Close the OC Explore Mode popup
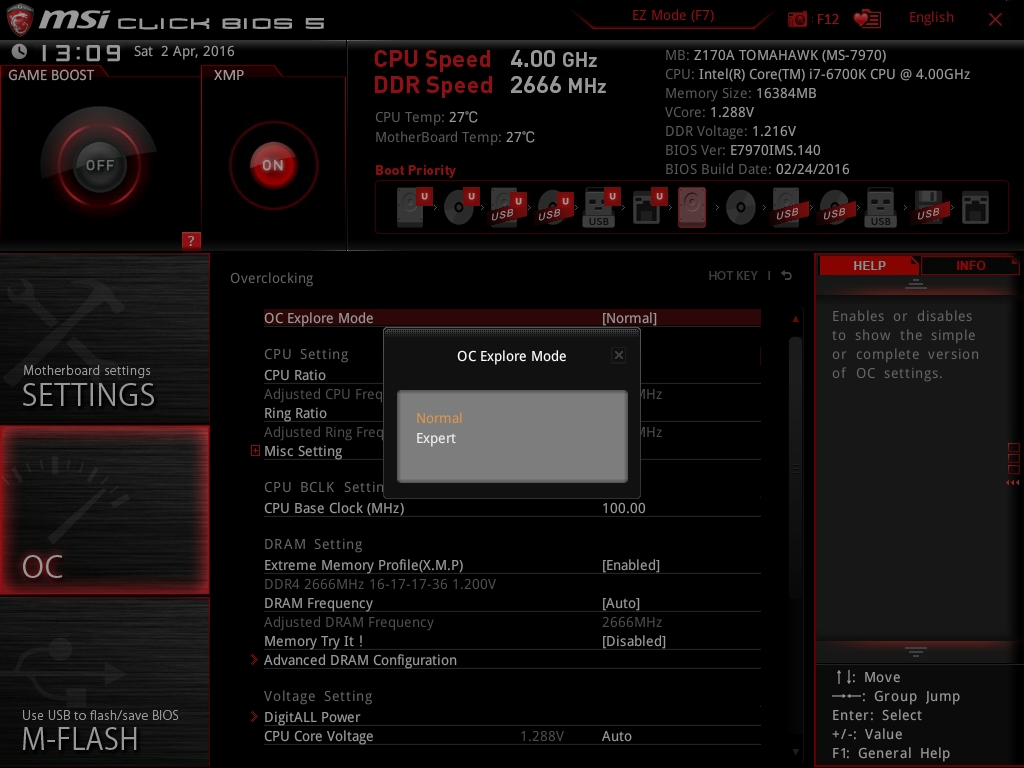1024x768 pixels. (618, 355)
